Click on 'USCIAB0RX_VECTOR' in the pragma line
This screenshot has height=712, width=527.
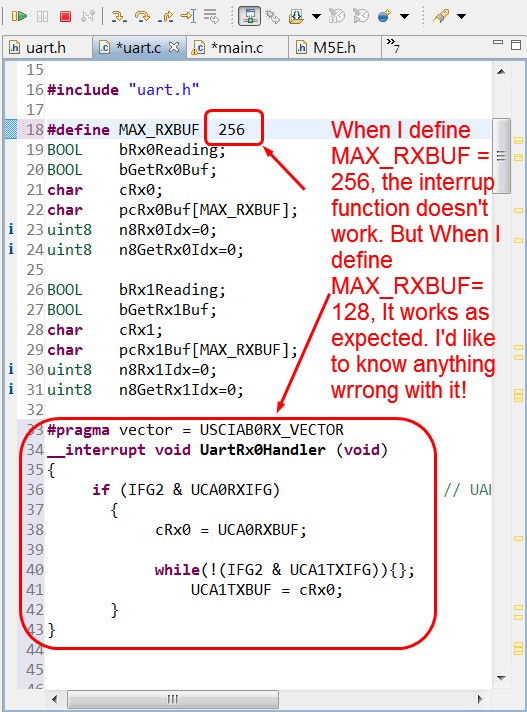pyautogui.click(x=271, y=430)
